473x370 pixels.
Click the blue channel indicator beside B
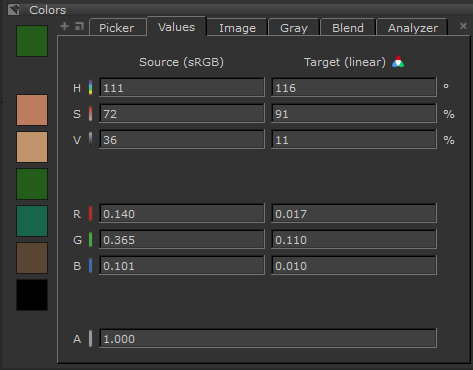pos(90,266)
